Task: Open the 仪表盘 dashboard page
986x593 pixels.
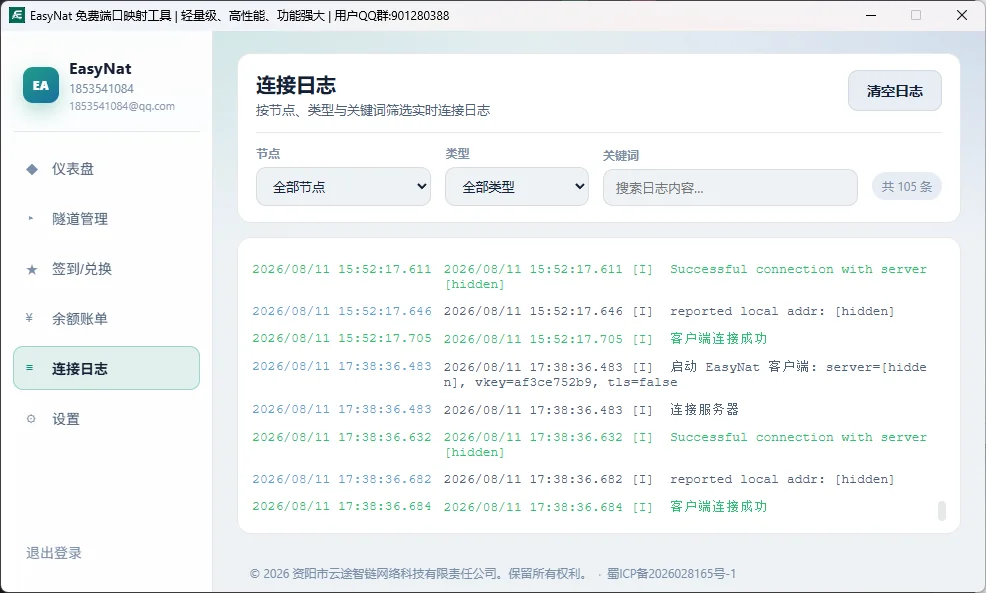Action: tap(106, 169)
